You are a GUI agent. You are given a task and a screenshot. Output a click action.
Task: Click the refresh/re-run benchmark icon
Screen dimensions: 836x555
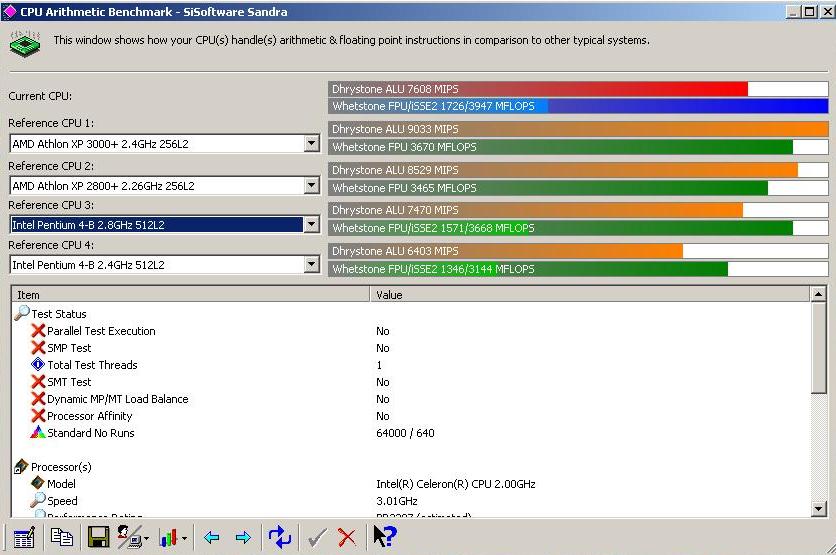click(280, 537)
